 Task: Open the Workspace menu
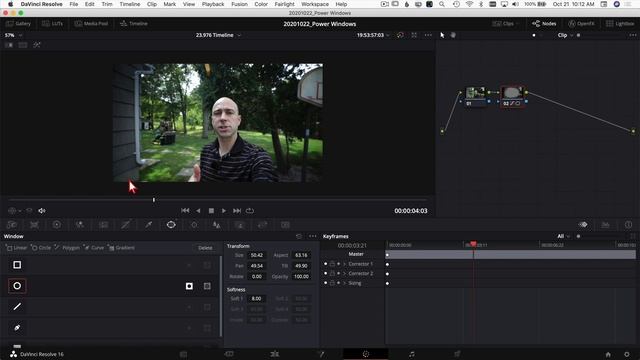pos(315,4)
